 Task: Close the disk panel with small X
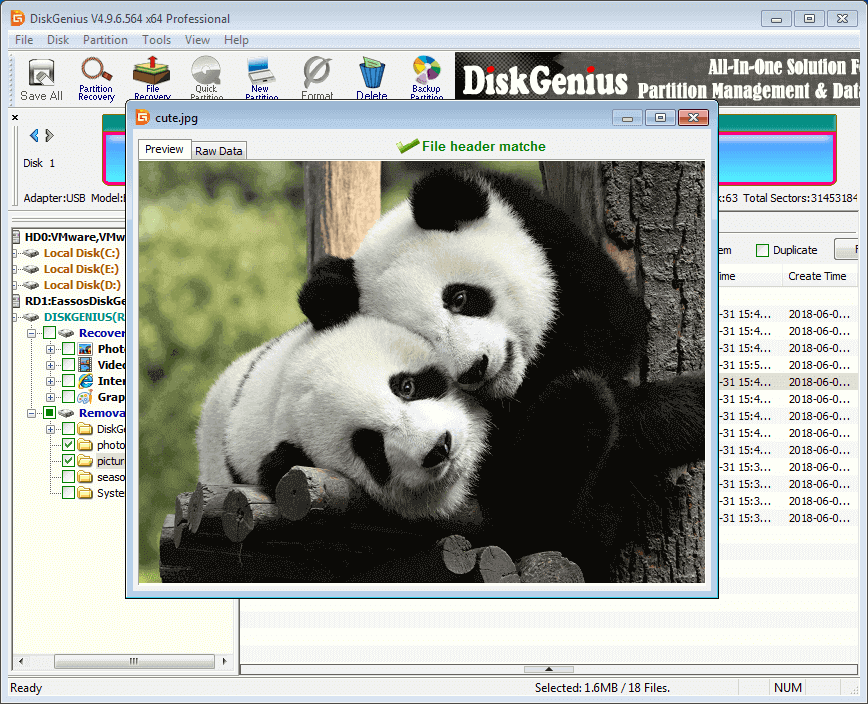tap(15, 117)
